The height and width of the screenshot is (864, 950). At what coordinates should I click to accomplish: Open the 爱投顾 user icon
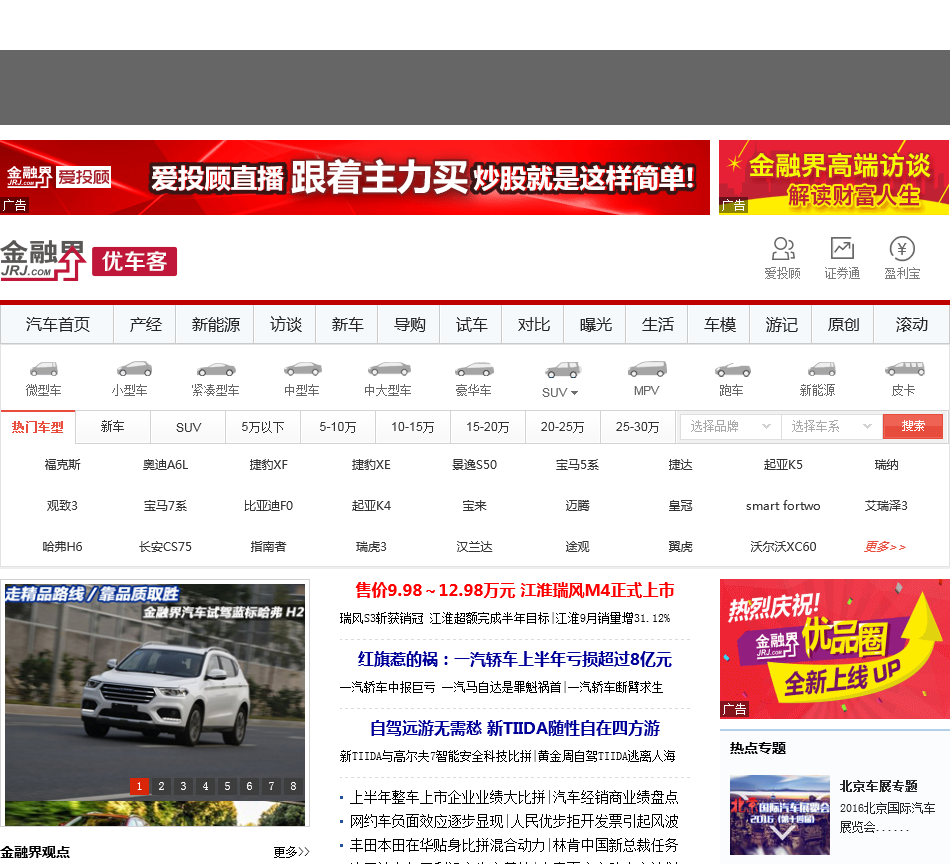[x=782, y=249]
